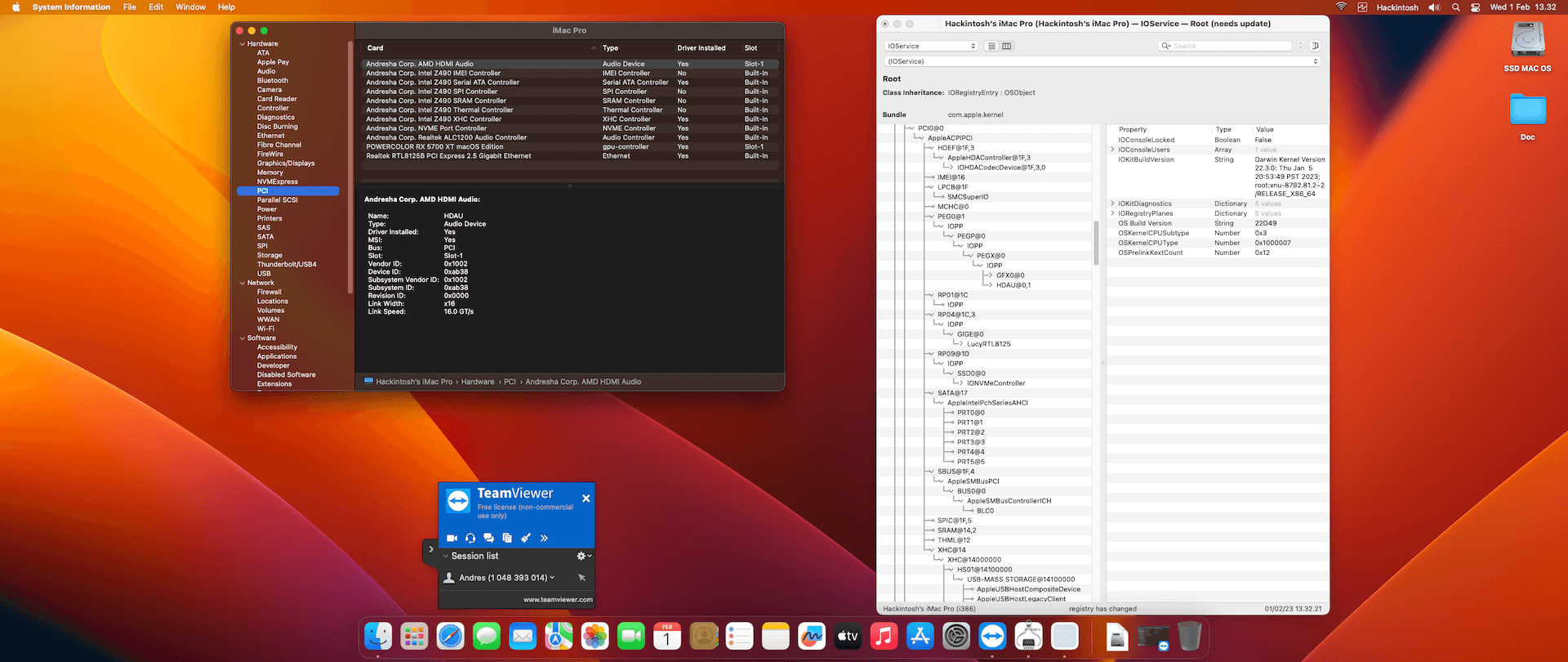Collapse the TeamViewer Session list
The image size is (1568, 662).
pos(446,556)
